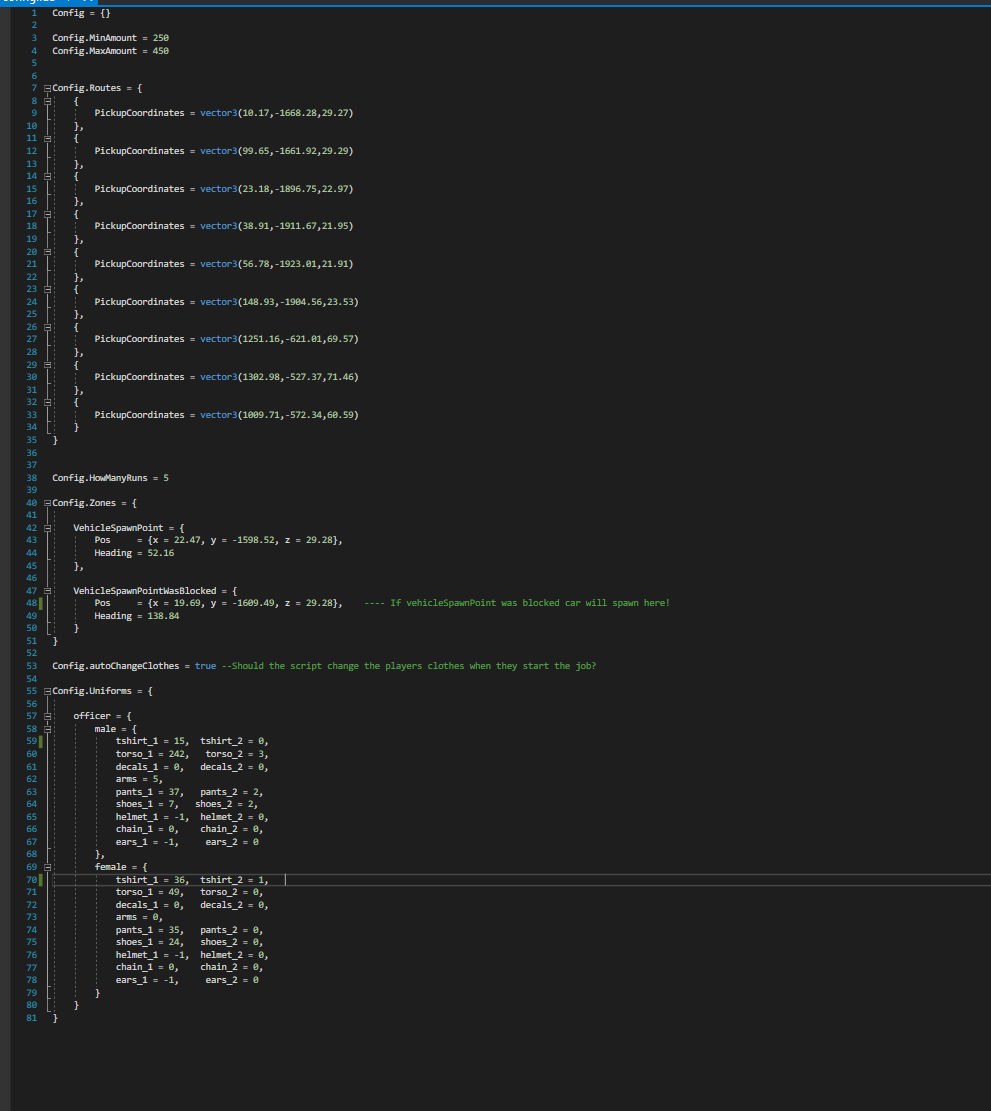Fold the route block on line 20

47,252
